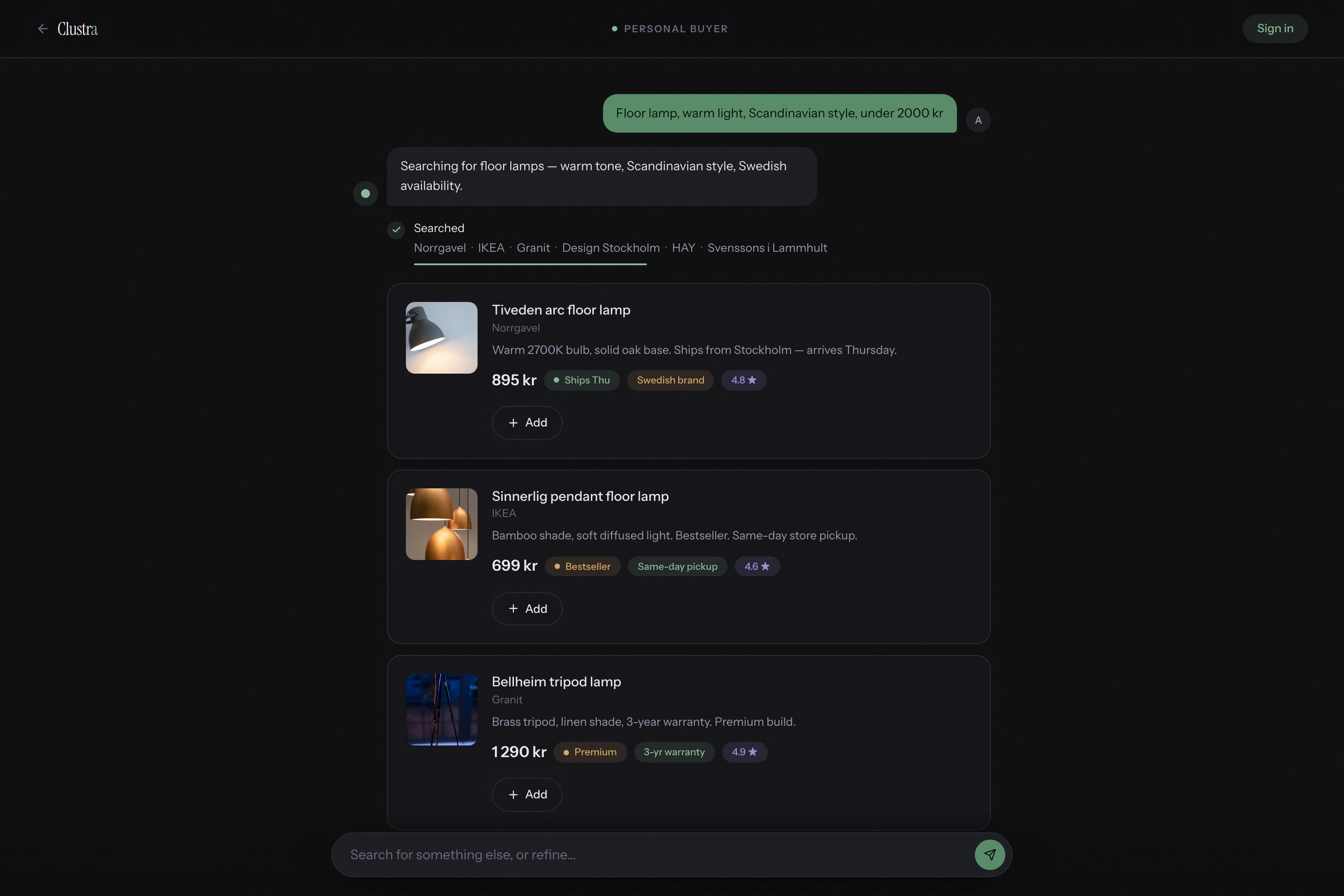Click the Sinnerlig pendant floor lamp title
This screenshot has width=1344, height=896.
(580, 496)
